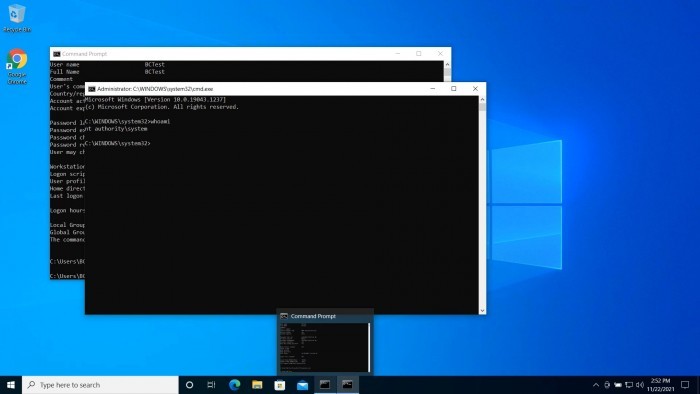Show hidden system tray icons chevron
The width and height of the screenshot is (700, 394).
tap(596, 385)
